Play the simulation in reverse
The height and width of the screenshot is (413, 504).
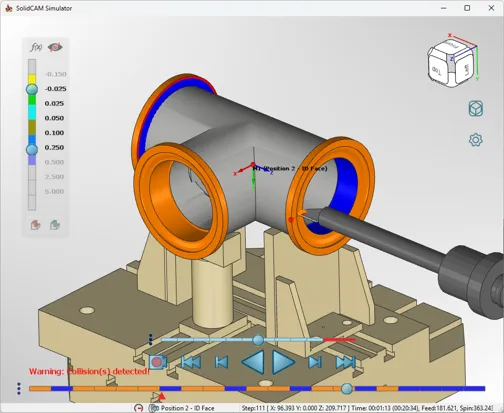tap(253, 362)
